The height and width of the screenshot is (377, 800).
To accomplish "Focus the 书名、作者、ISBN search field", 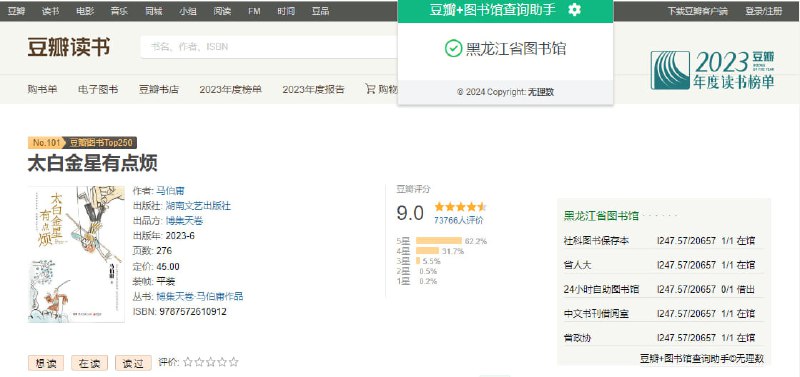I will [269, 47].
